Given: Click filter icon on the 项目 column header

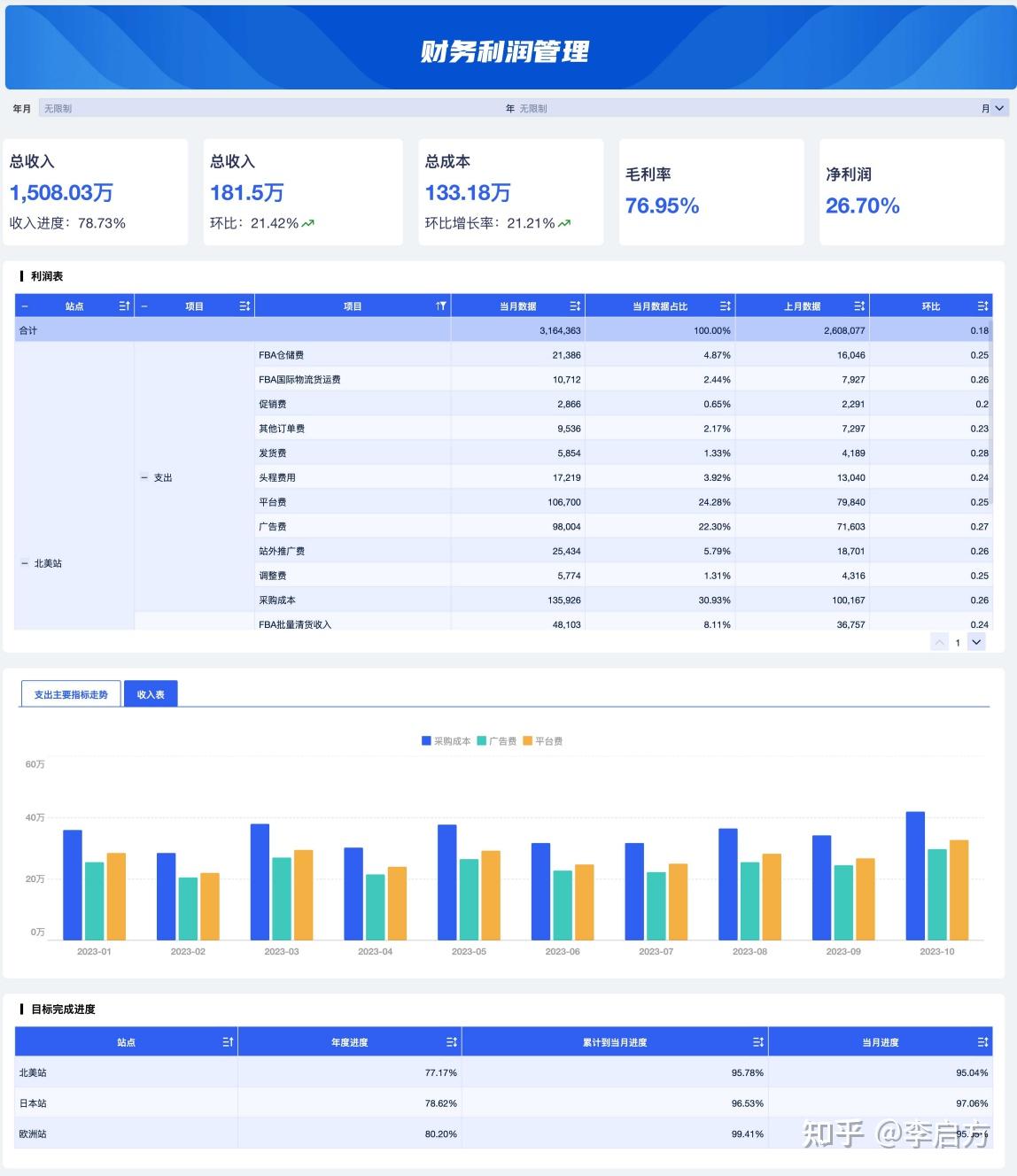Looking at the screenshot, I should [440, 306].
